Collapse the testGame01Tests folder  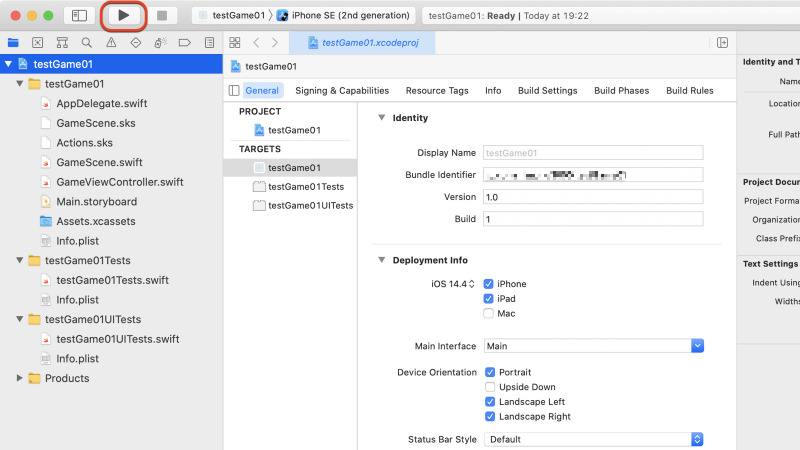pyautogui.click(x=19, y=260)
